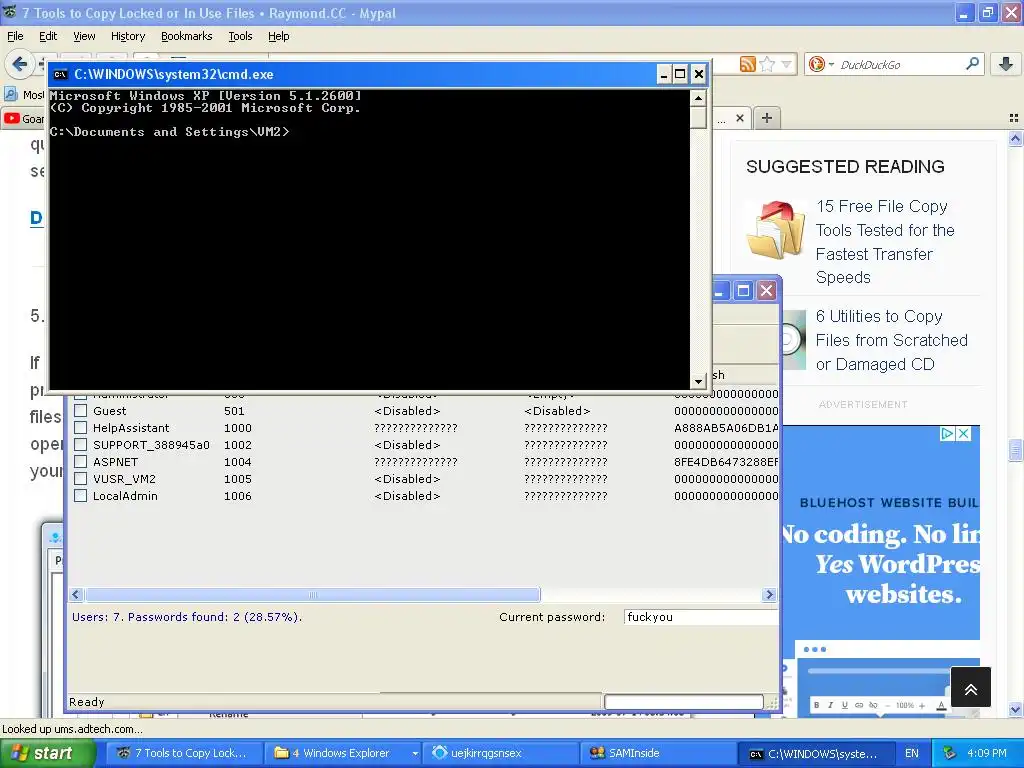Image resolution: width=1024 pixels, height=768 pixels.
Task: Click the EN language indicator
Action: point(911,753)
